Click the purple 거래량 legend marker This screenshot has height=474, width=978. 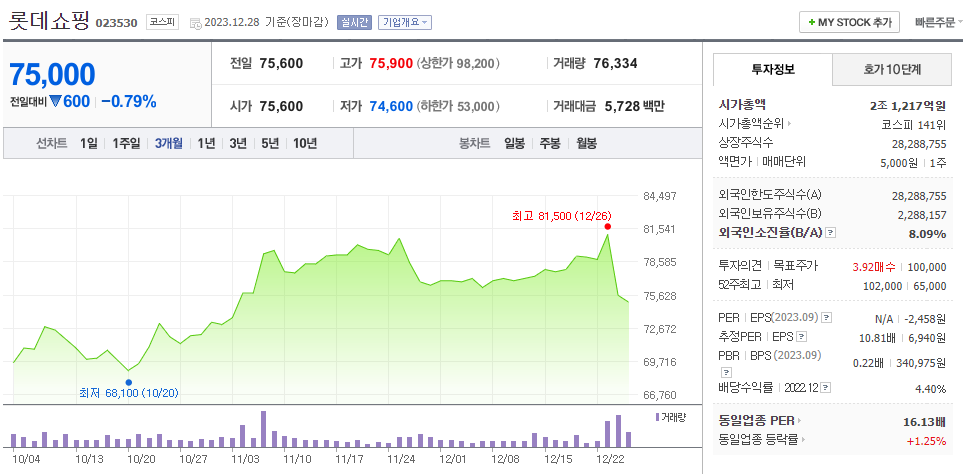657,417
